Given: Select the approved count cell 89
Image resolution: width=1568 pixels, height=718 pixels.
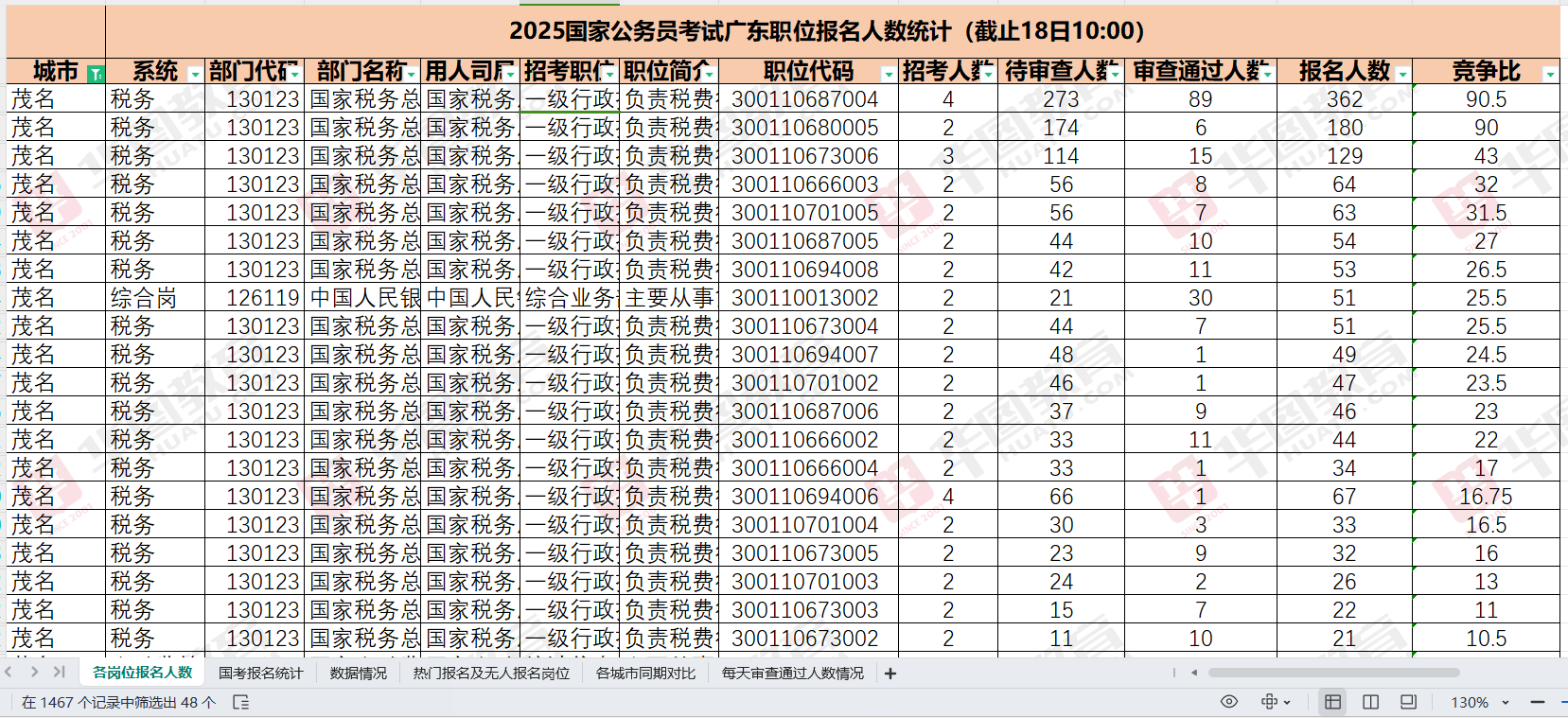Looking at the screenshot, I should click(x=1201, y=99).
